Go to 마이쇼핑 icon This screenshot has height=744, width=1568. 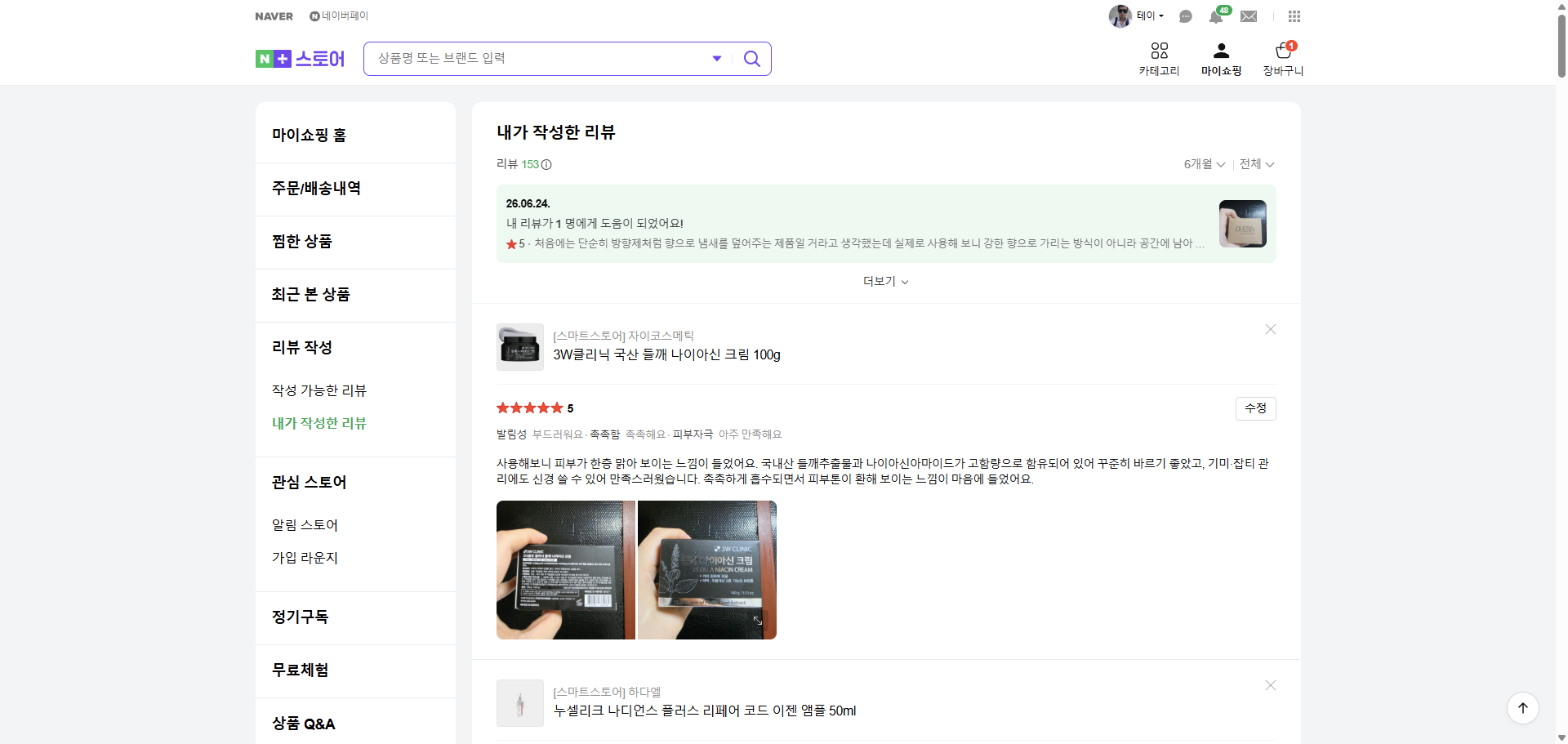point(1221,60)
